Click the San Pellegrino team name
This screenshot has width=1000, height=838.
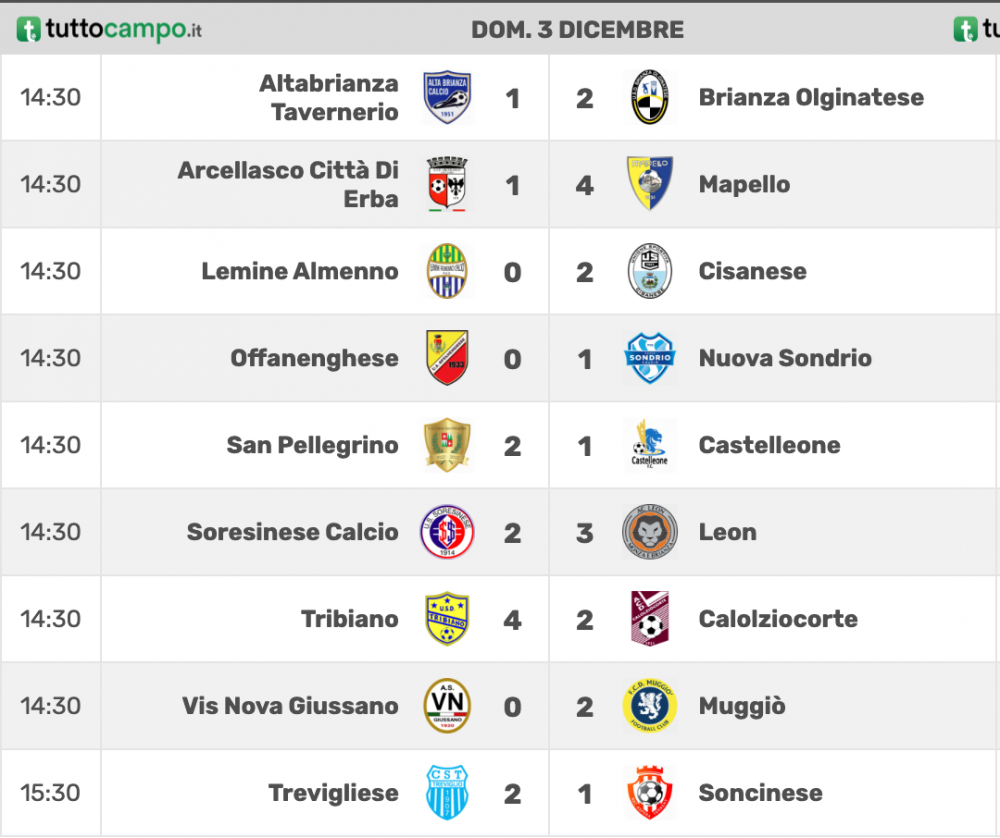[x=312, y=445]
